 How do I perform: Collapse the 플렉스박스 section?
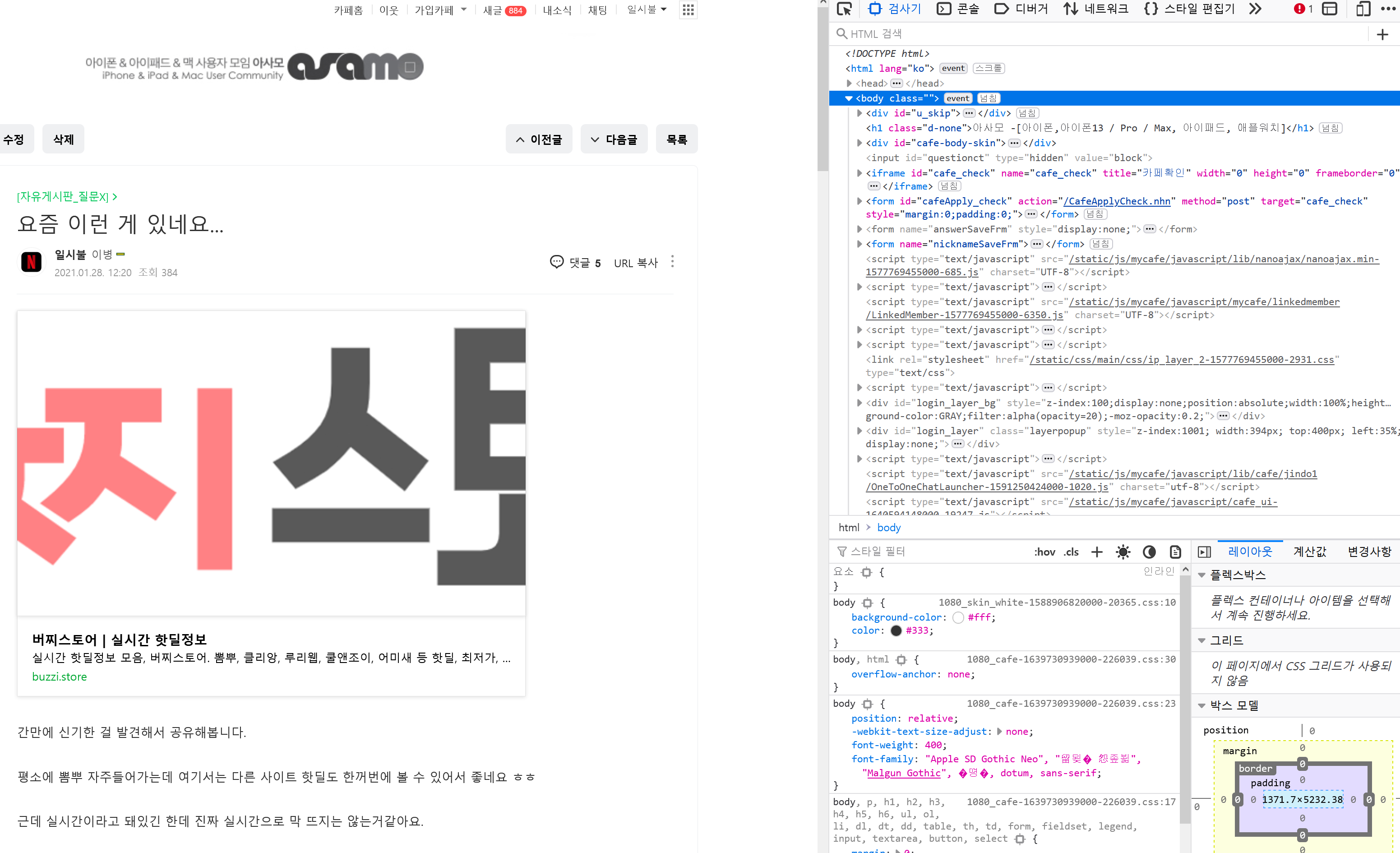1201,575
